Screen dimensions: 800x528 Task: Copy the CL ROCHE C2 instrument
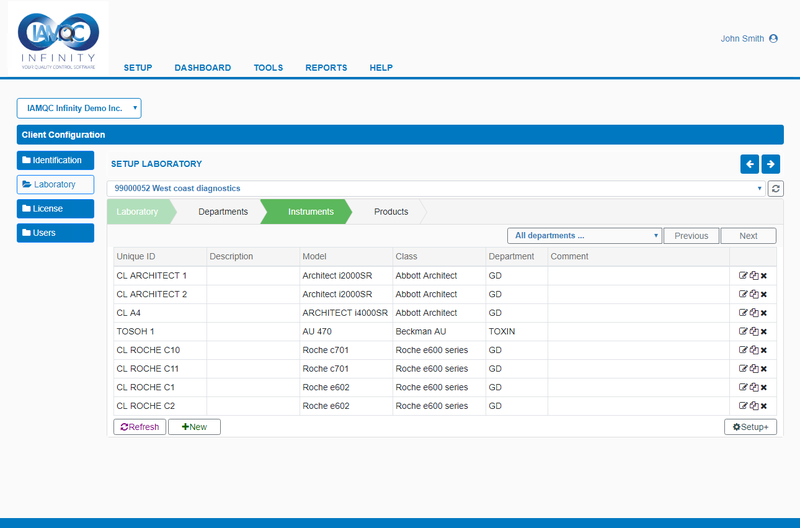pyautogui.click(x=754, y=406)
